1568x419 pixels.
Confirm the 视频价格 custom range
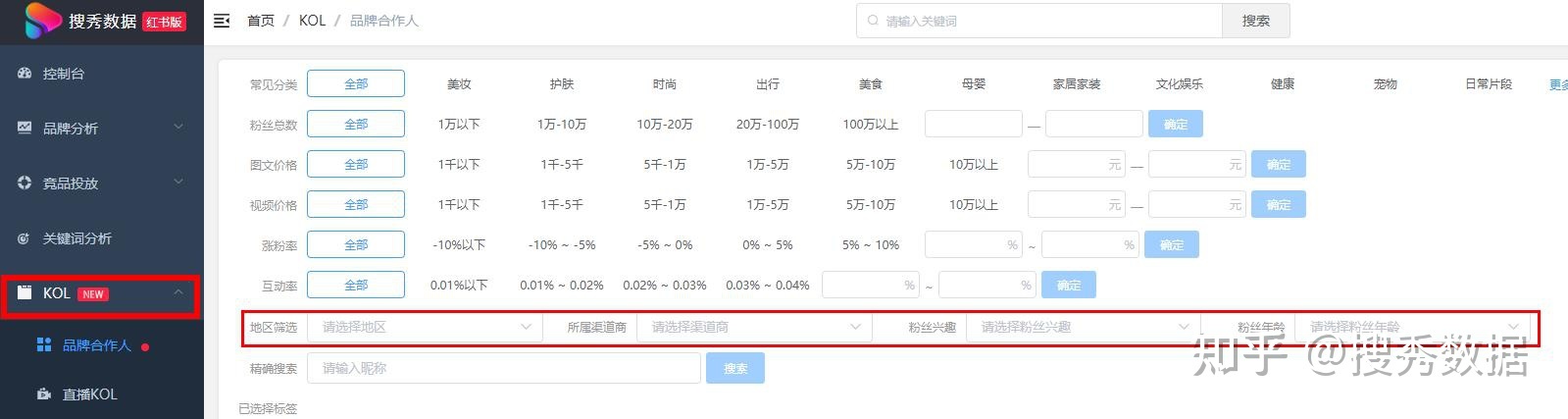(x=1278, y=204)
